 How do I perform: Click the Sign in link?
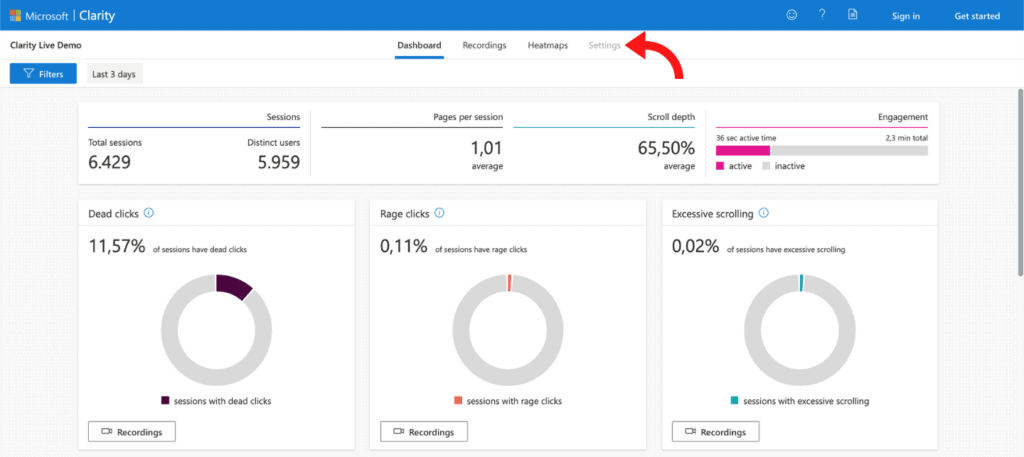[x=906, y=16]
